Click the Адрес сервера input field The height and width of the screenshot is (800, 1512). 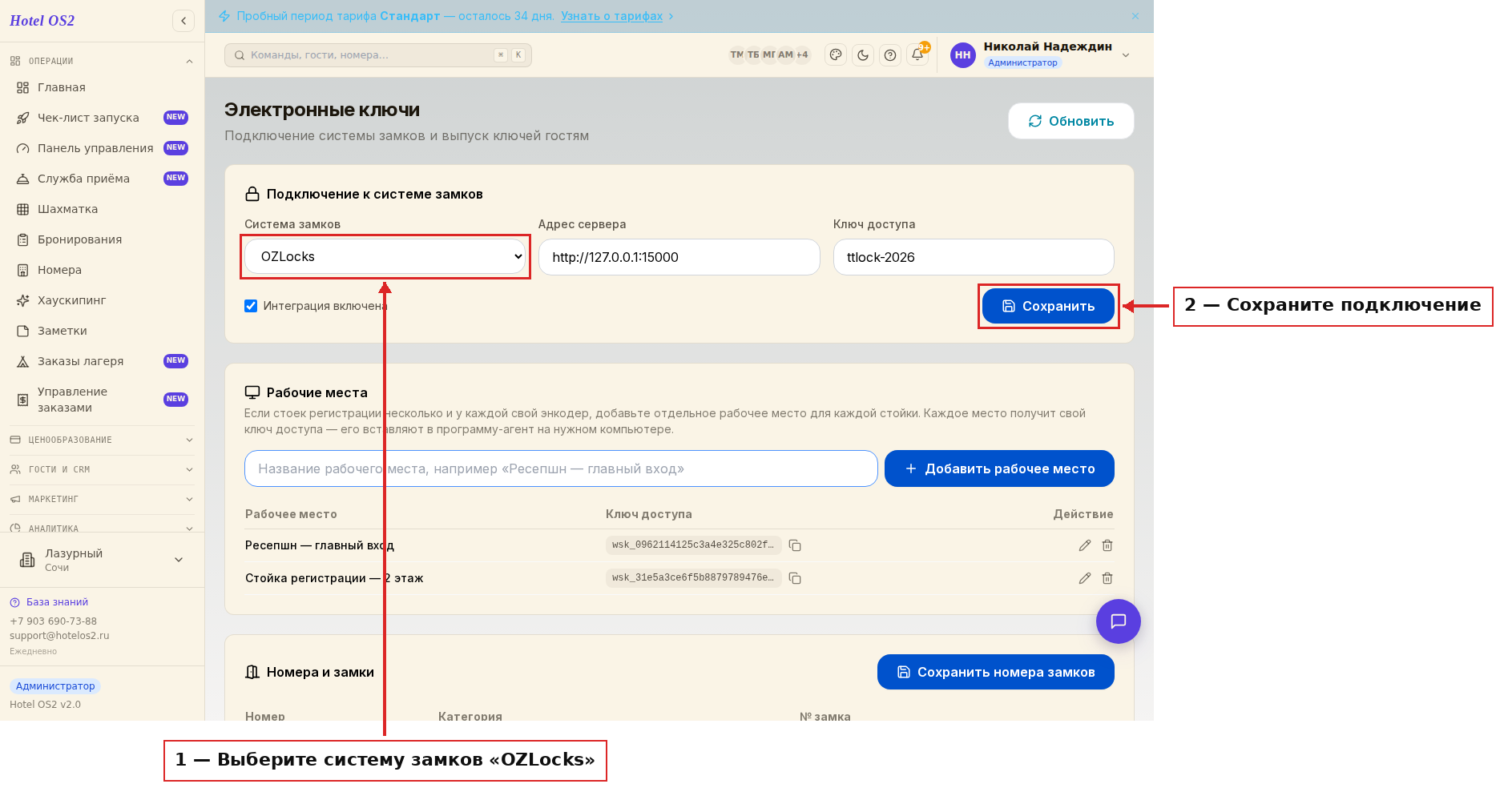tap(679, 257)
